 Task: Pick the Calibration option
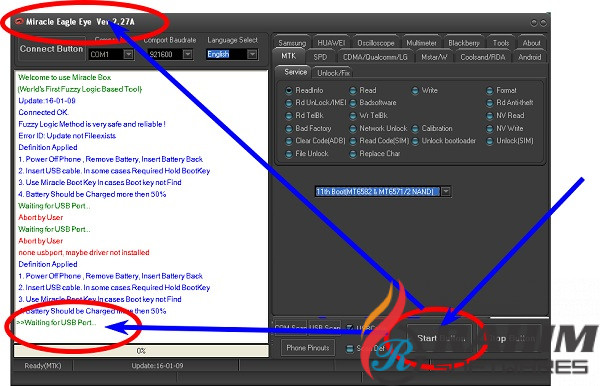(x=415, y=128)
